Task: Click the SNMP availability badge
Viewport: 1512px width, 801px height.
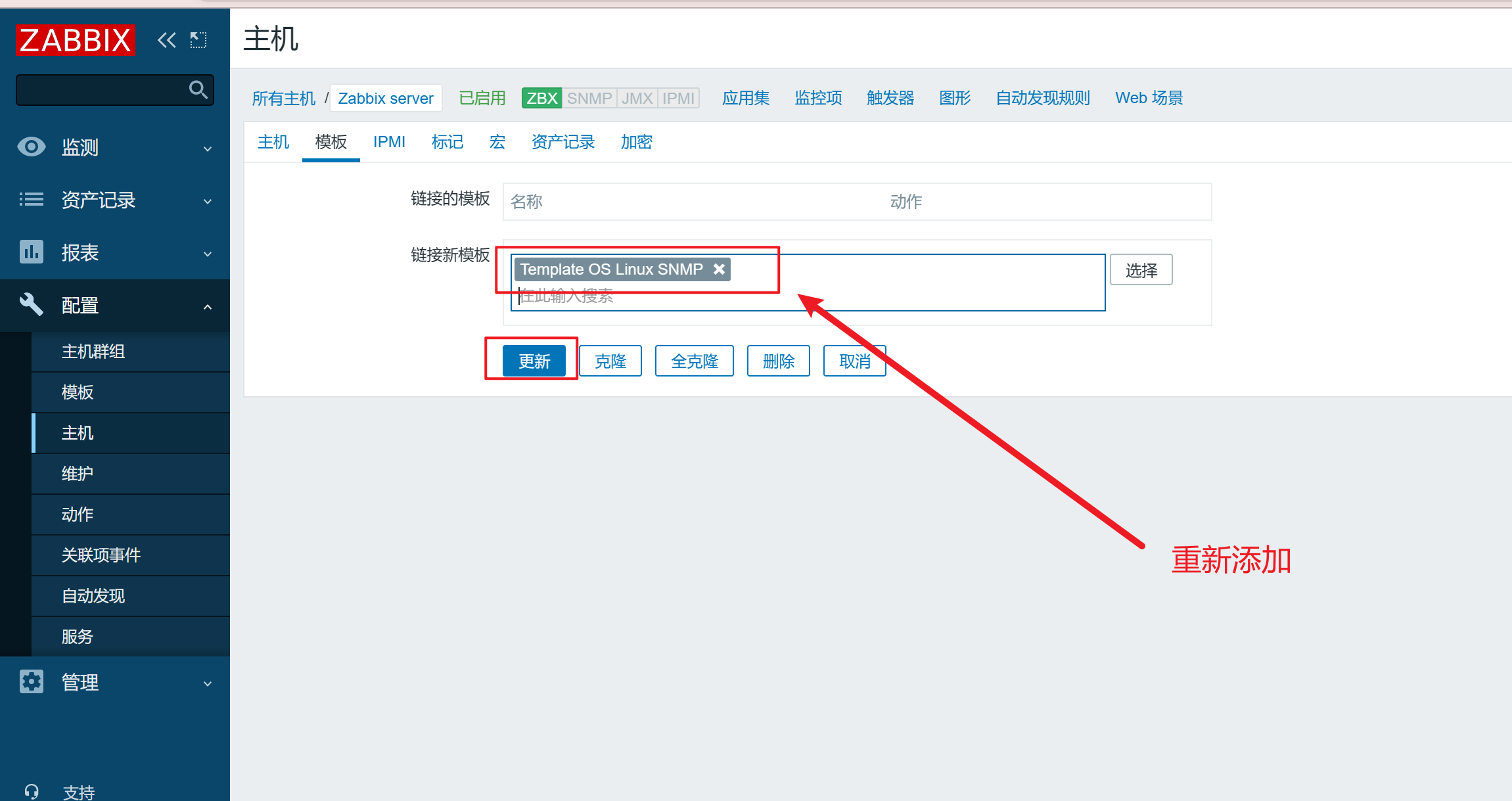Action: tap(589, 98)
